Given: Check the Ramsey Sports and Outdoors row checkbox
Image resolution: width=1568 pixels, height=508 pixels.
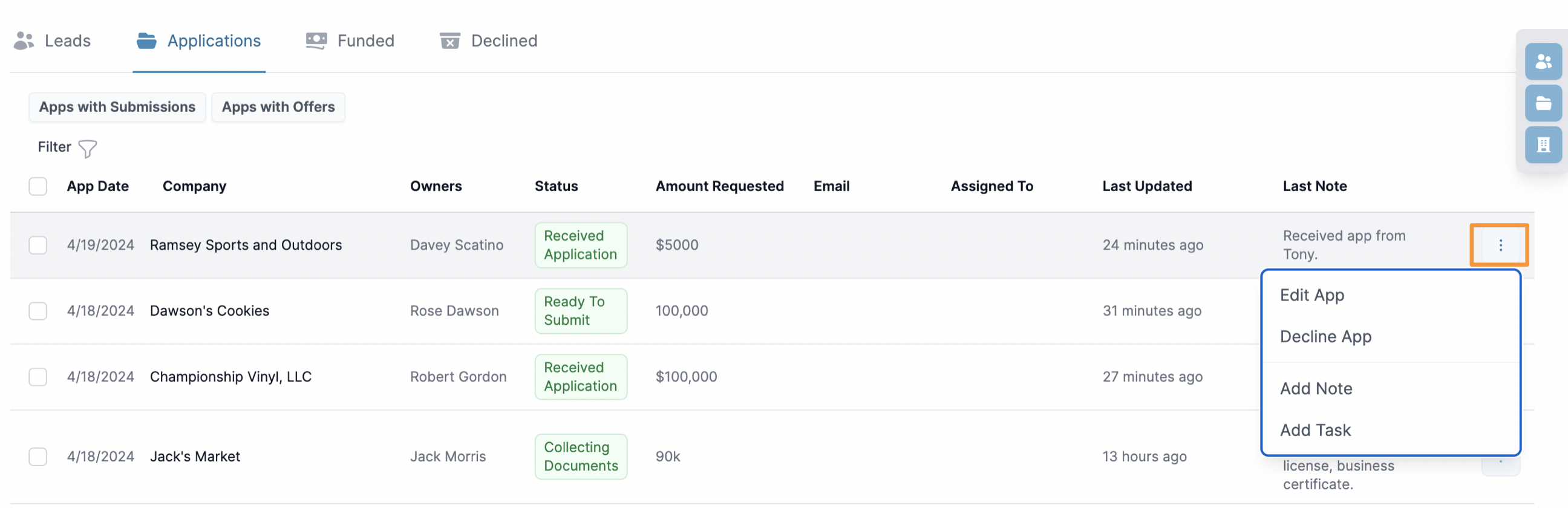Looking at the screenshot, I should coord(38,245).
